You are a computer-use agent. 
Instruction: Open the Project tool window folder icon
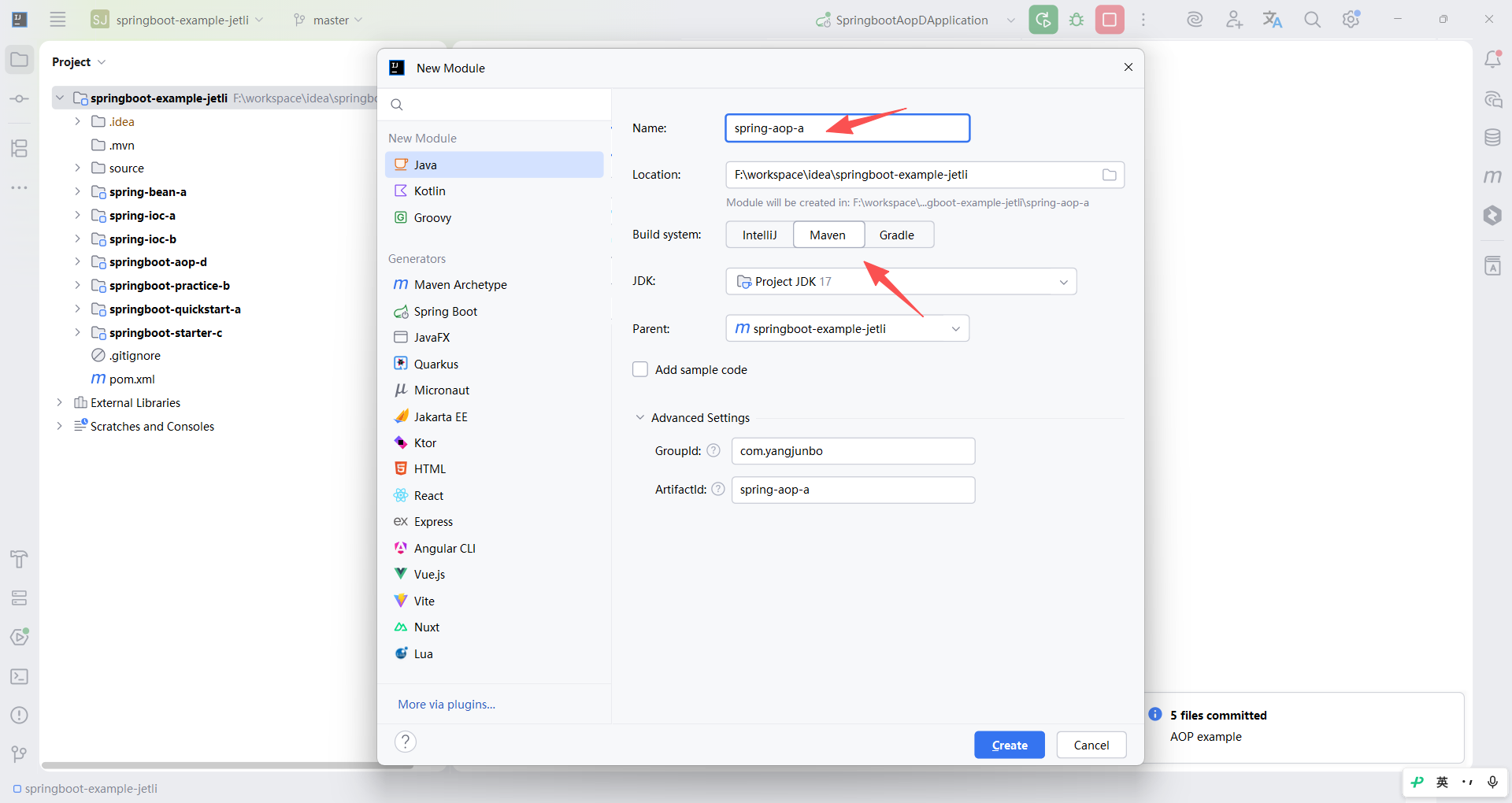(x=20, y=60)
